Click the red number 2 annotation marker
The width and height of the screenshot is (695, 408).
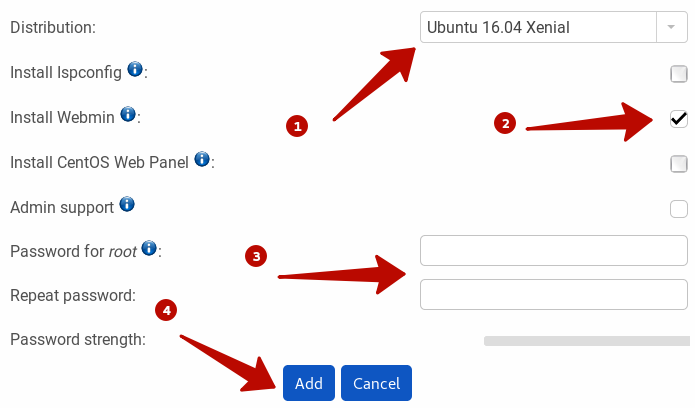[x=505, y=123]
